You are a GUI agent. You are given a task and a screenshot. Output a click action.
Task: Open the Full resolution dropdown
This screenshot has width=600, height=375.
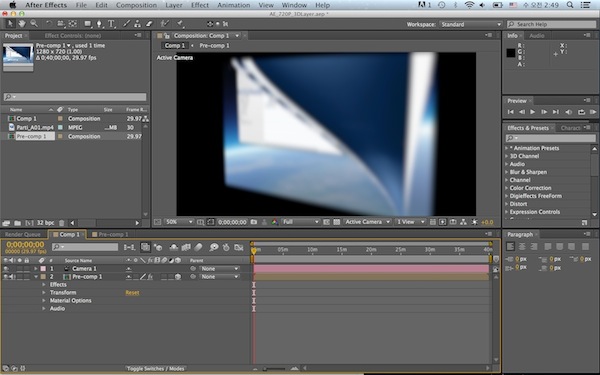coord(300,222)
